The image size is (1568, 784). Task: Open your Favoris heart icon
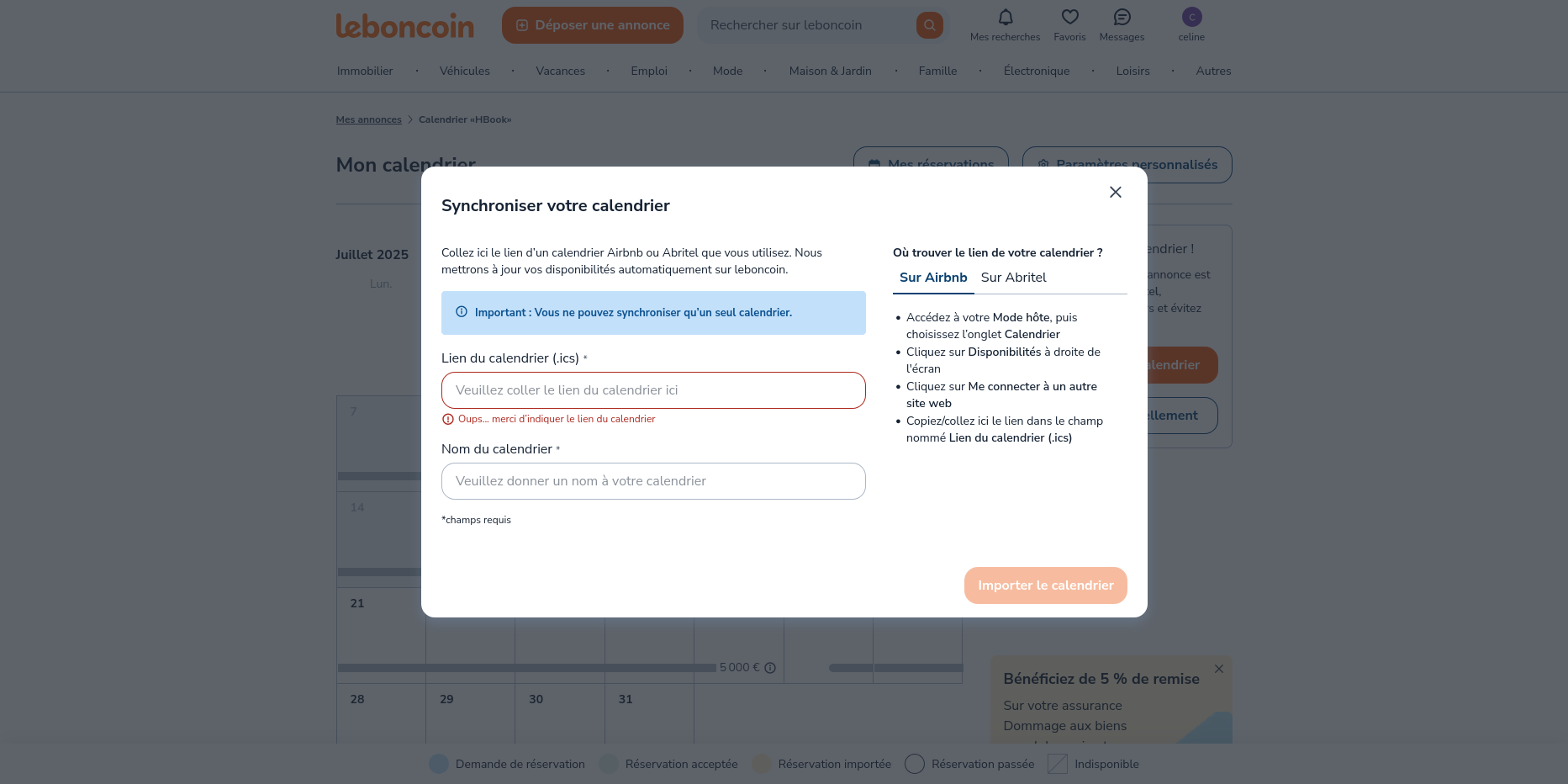coord(1069,17)
